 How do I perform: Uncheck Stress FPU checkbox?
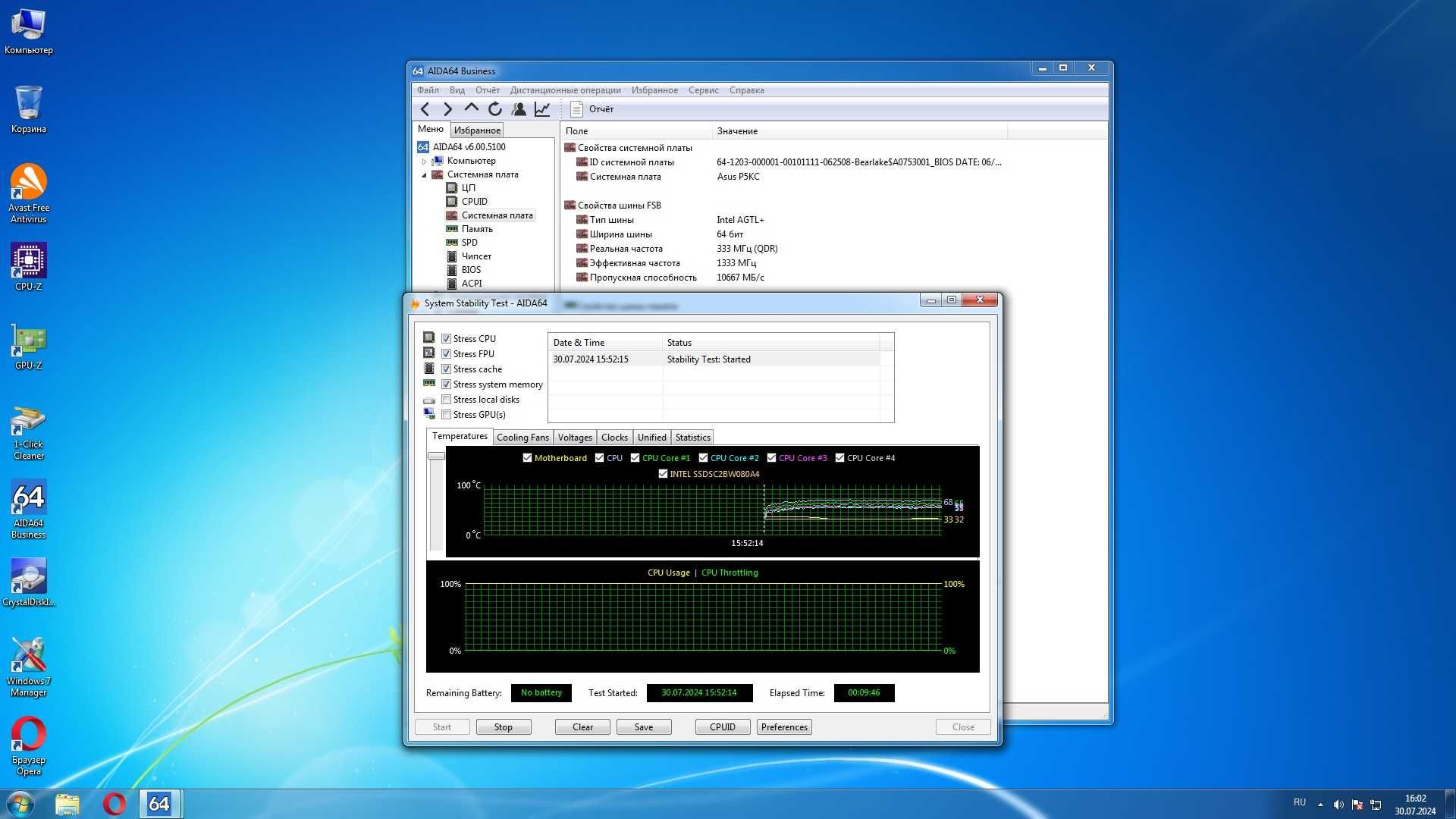point(447,354)
